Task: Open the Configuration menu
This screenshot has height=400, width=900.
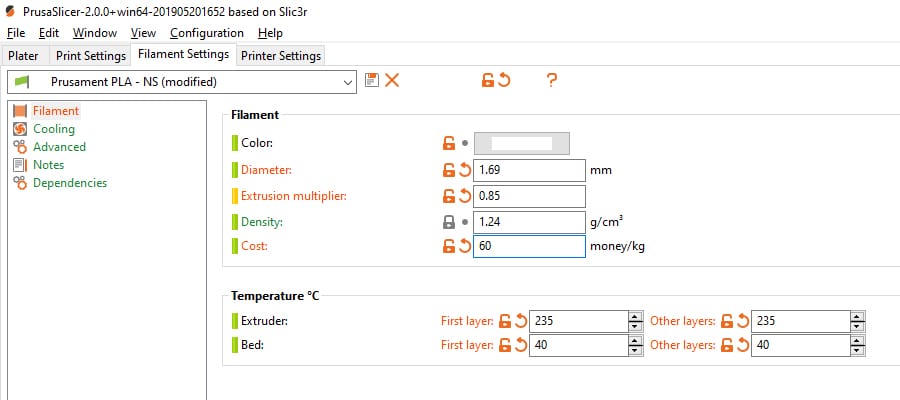Action: [207, 33]
